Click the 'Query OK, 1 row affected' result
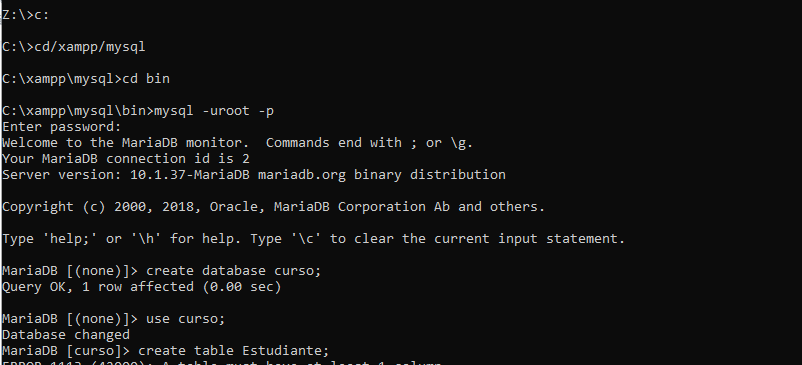This screenshot has height=365, width=802. pyautogui.click(x=98, y=287)
